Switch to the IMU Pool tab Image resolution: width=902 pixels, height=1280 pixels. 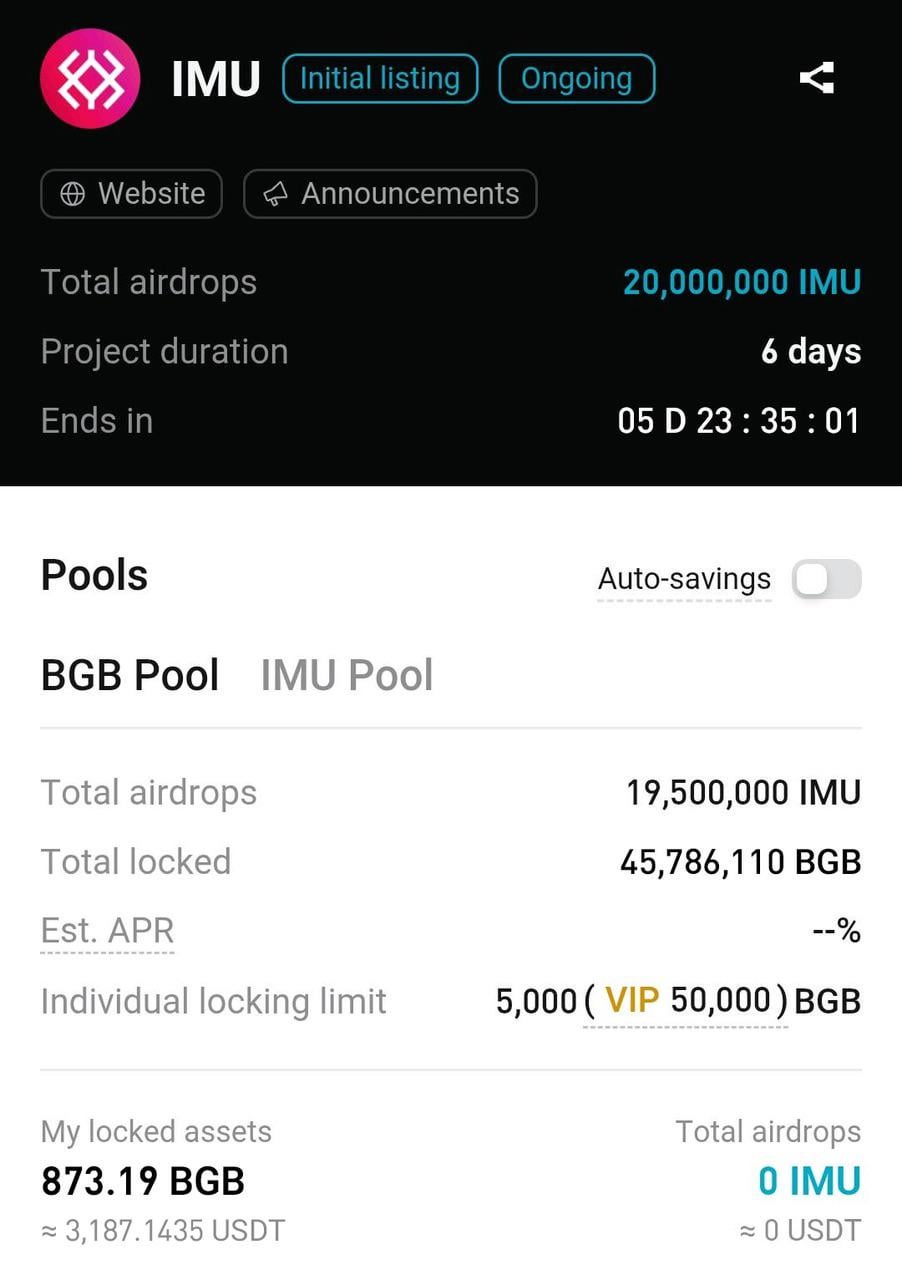tap(346, 675)
